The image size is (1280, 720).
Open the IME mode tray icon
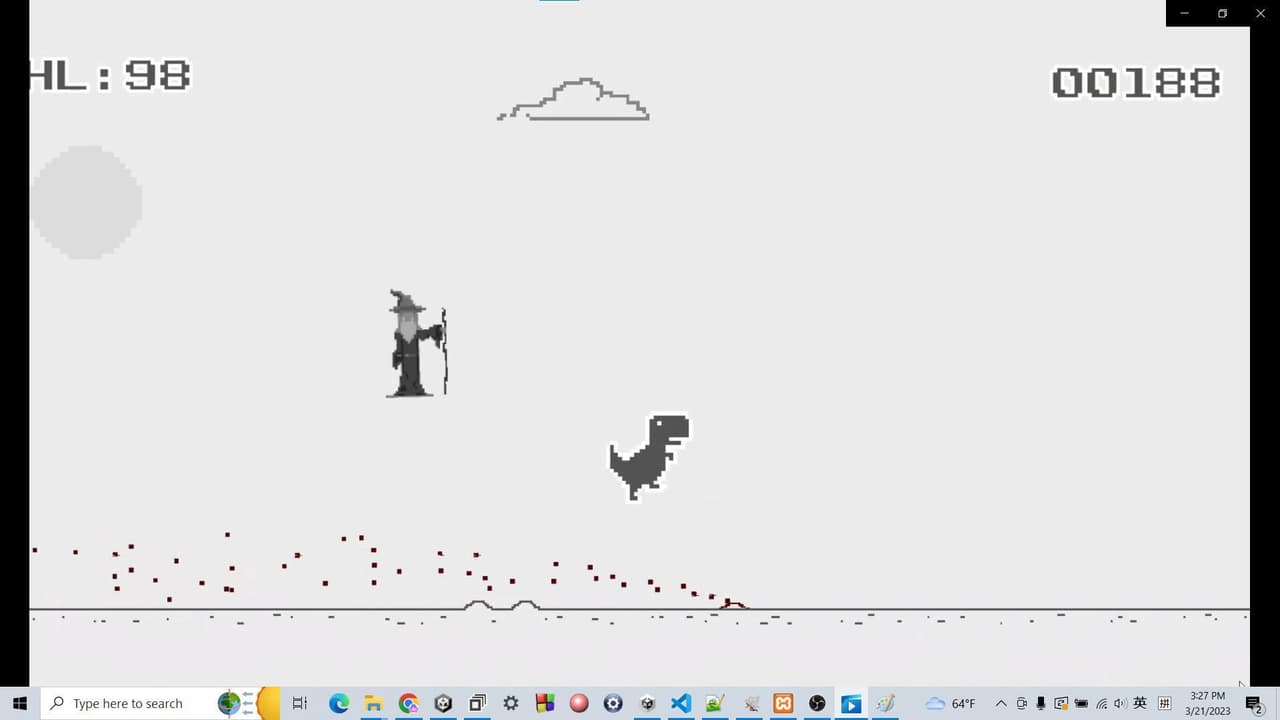coord(1164,703)
